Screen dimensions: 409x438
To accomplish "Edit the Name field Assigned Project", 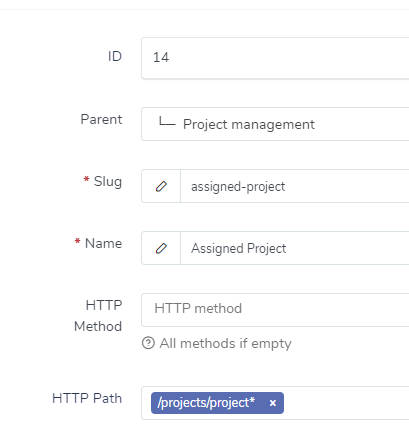I will pos(295,248).
